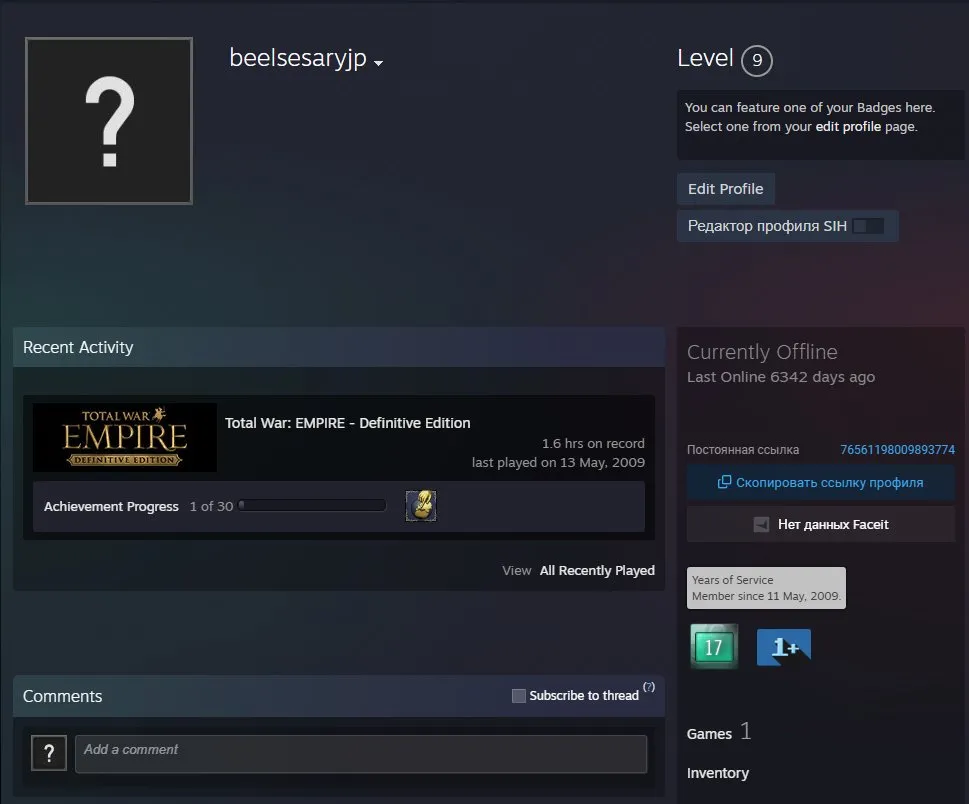Click the Add a comment input field
The image size is (969, 804).
[x=361, y=754]
